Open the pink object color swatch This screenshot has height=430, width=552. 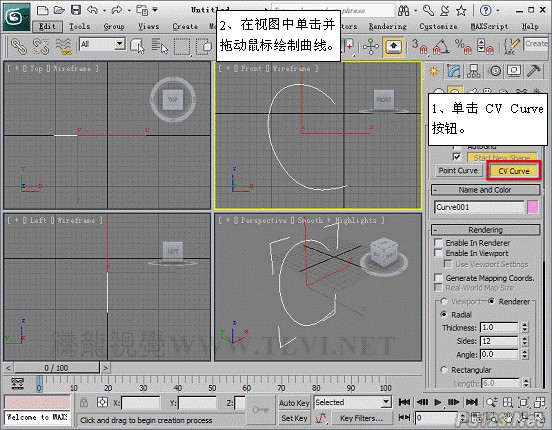click(x=533, y=207)
